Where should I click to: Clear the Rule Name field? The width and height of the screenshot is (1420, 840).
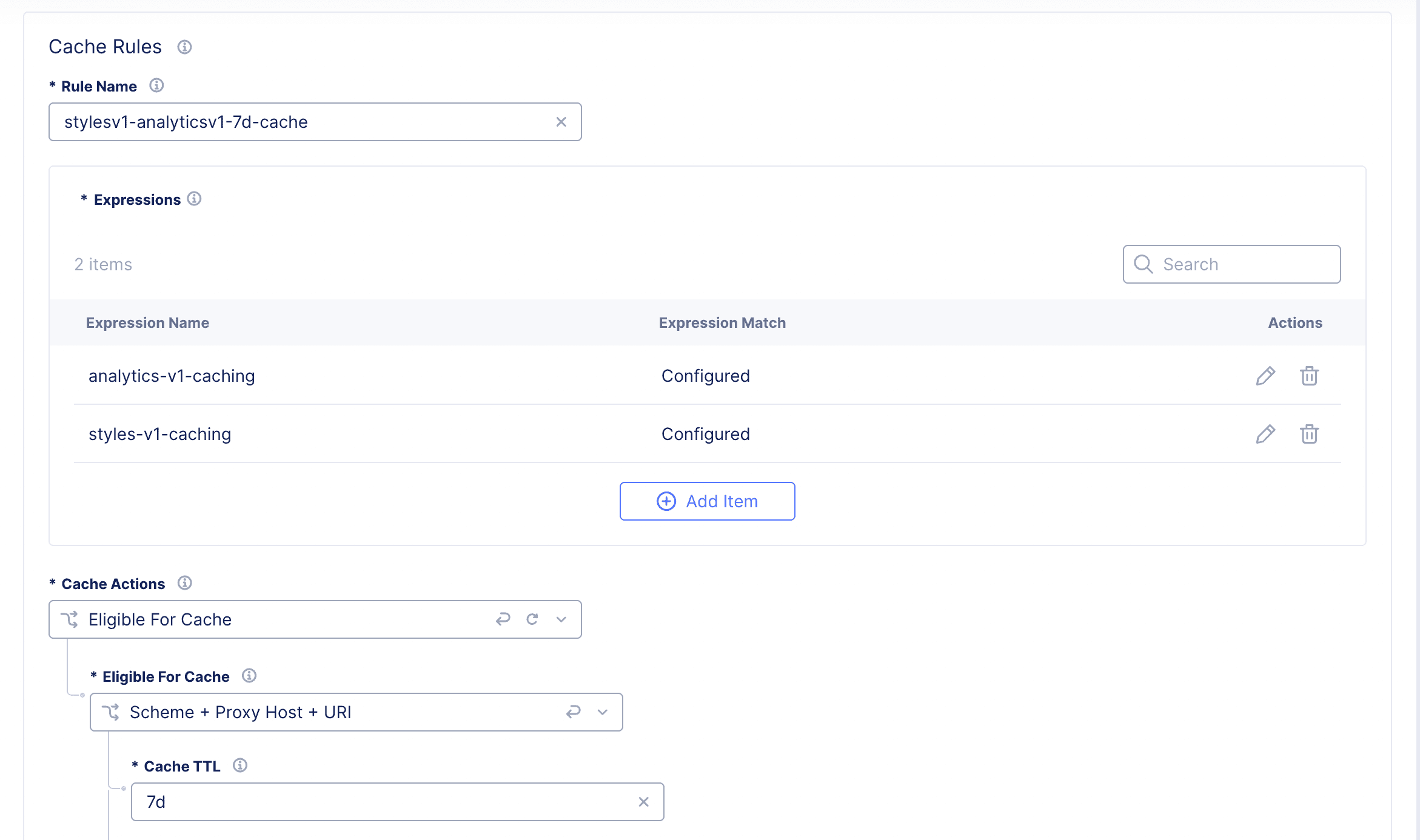561,122
